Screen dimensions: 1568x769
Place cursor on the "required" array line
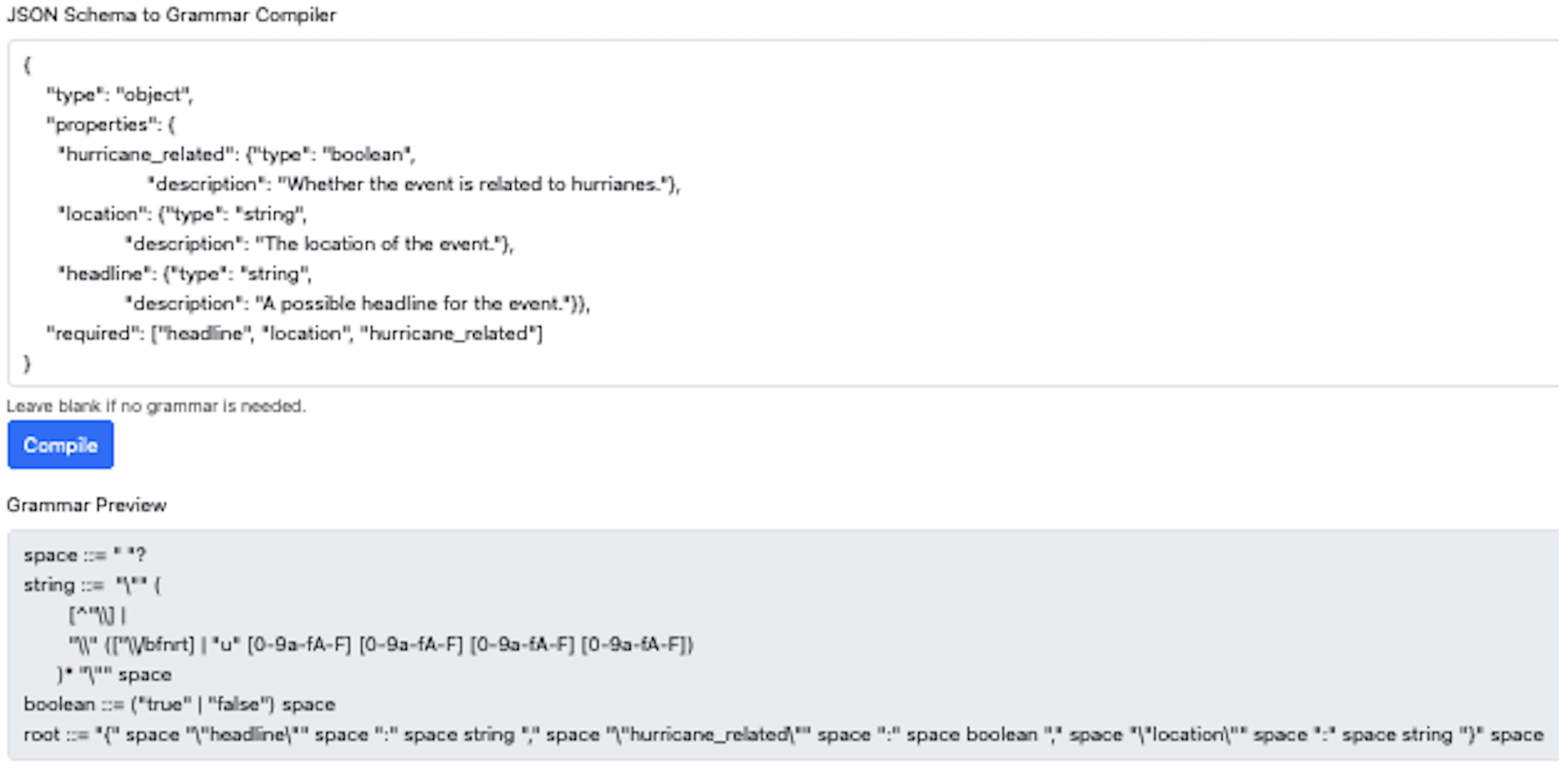pos(295,333)
